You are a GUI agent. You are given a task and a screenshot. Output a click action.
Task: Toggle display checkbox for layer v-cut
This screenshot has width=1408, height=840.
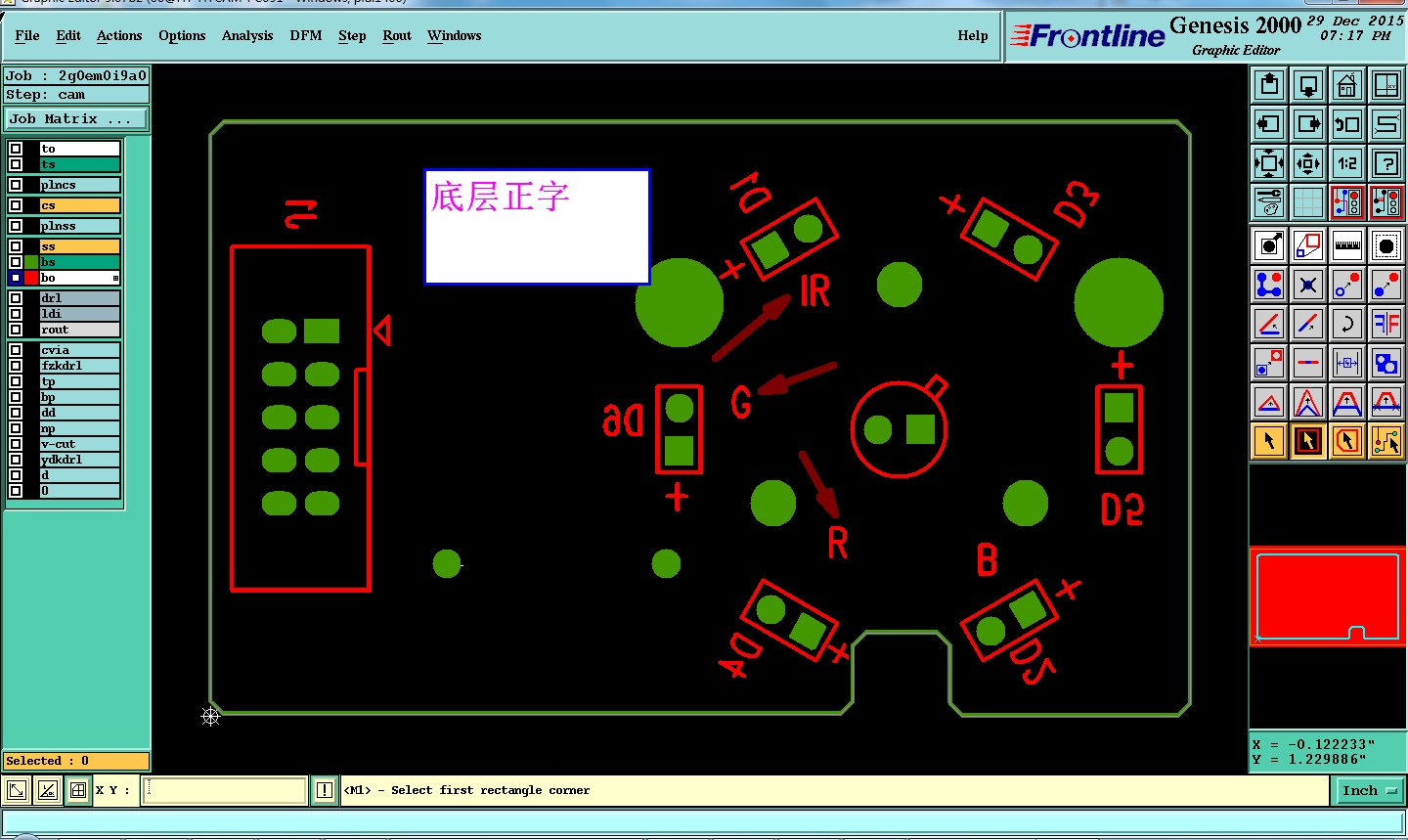[16, 444]
